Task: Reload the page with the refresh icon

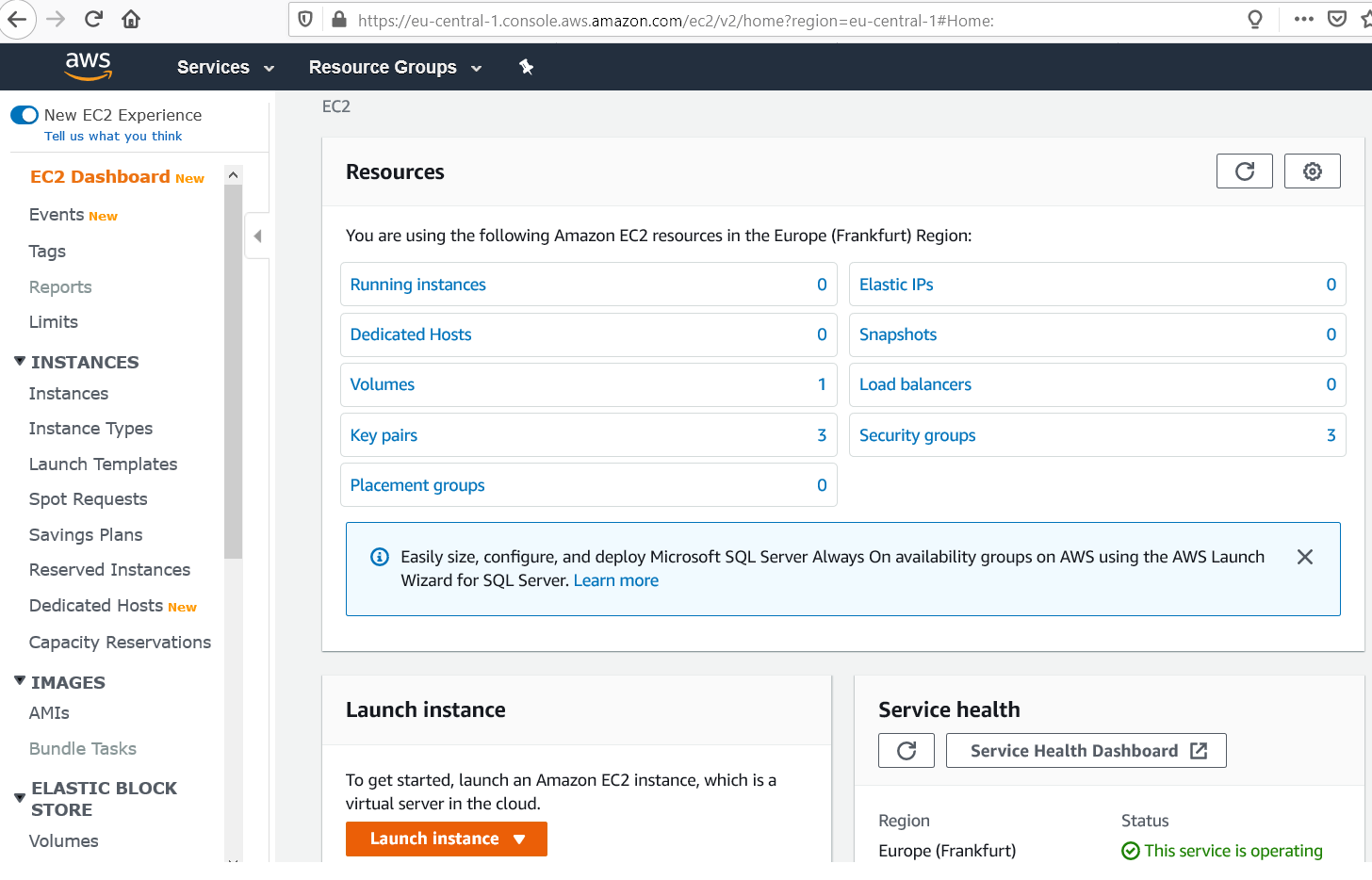Action: click(x=93, y=19)
